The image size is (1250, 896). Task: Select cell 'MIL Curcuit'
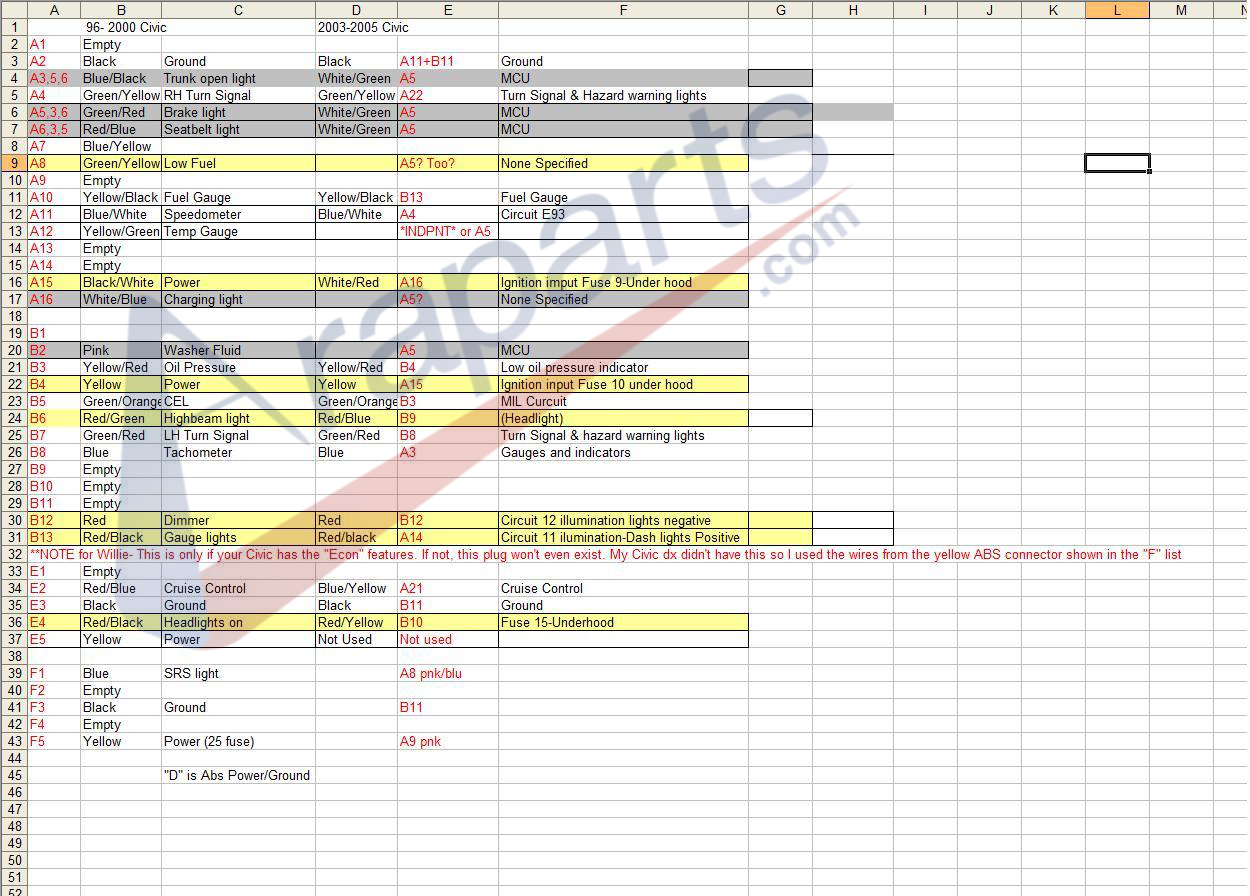click(623, 401)
